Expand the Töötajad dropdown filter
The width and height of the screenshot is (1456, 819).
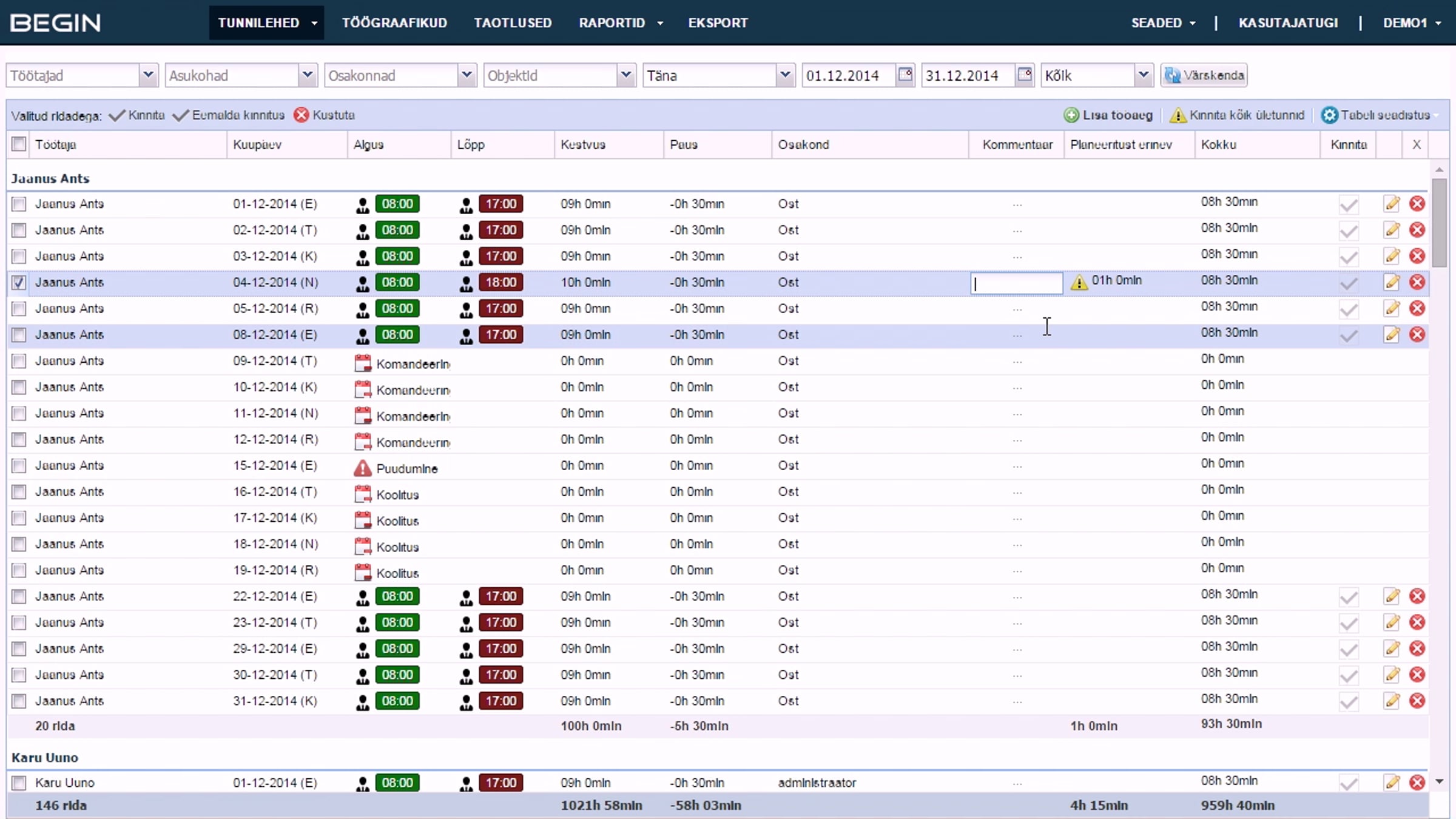coord(147,75)
